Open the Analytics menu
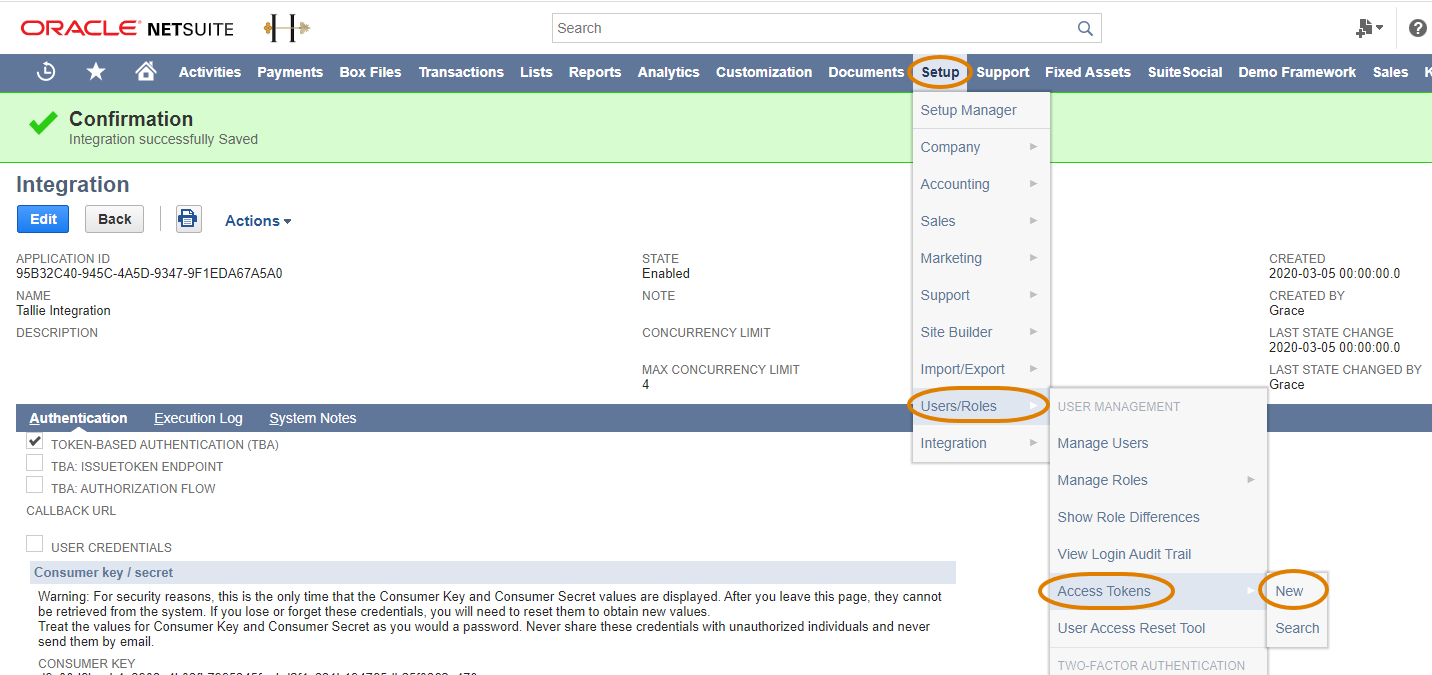 click(669, 72)
